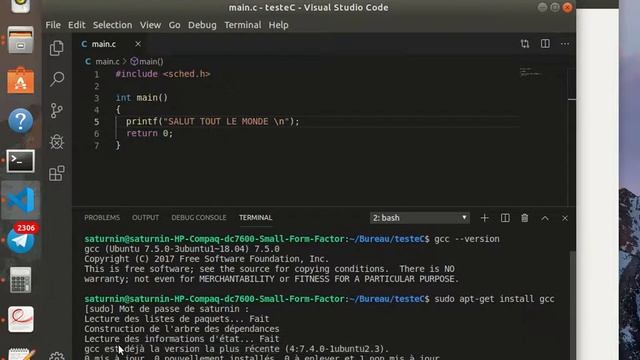Open the Manage gear in activity bar
Viewport: 640px width, 360px height.
point(57,356)
